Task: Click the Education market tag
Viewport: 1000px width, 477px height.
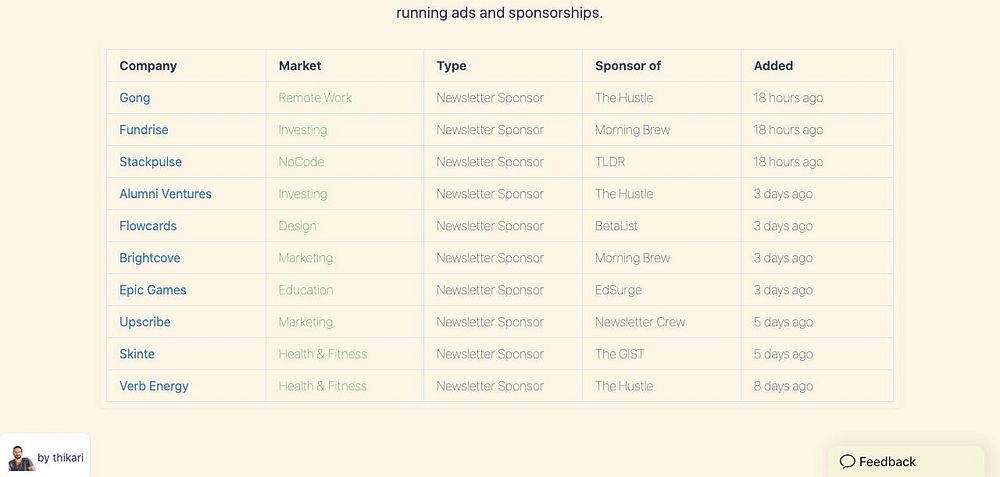Action: pos(306,290)
